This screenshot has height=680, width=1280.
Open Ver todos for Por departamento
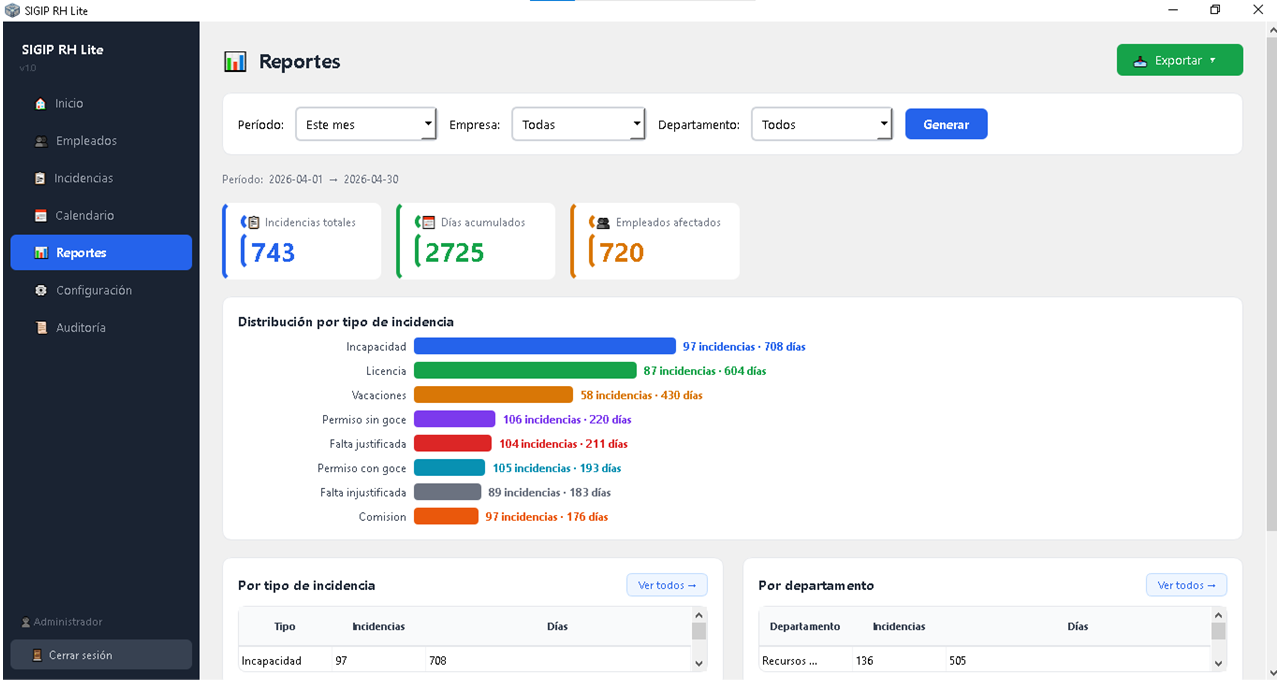pyautogui.click(x=1186, y=585)
